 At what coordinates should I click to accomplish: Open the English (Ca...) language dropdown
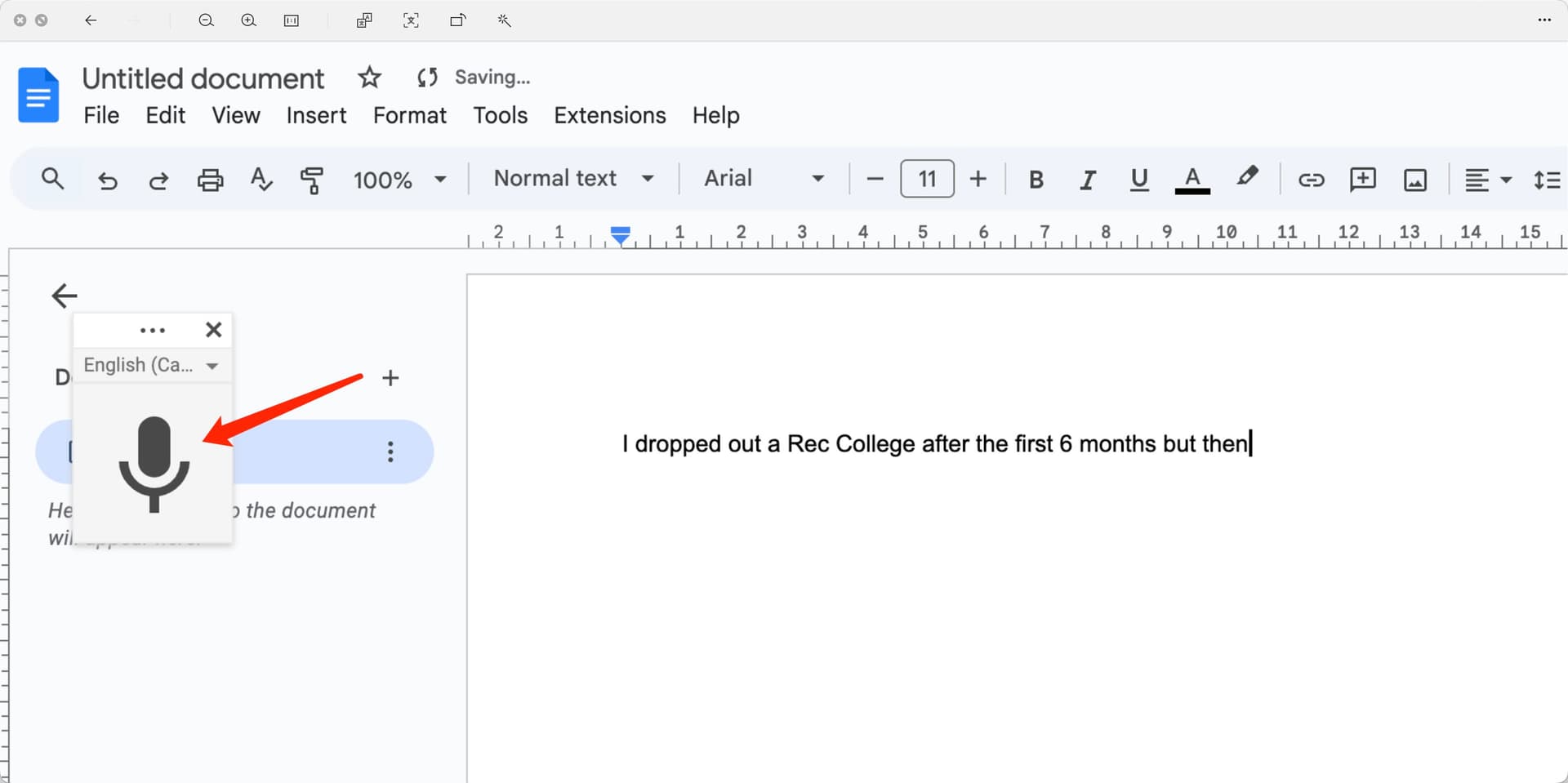coord(152,365)
